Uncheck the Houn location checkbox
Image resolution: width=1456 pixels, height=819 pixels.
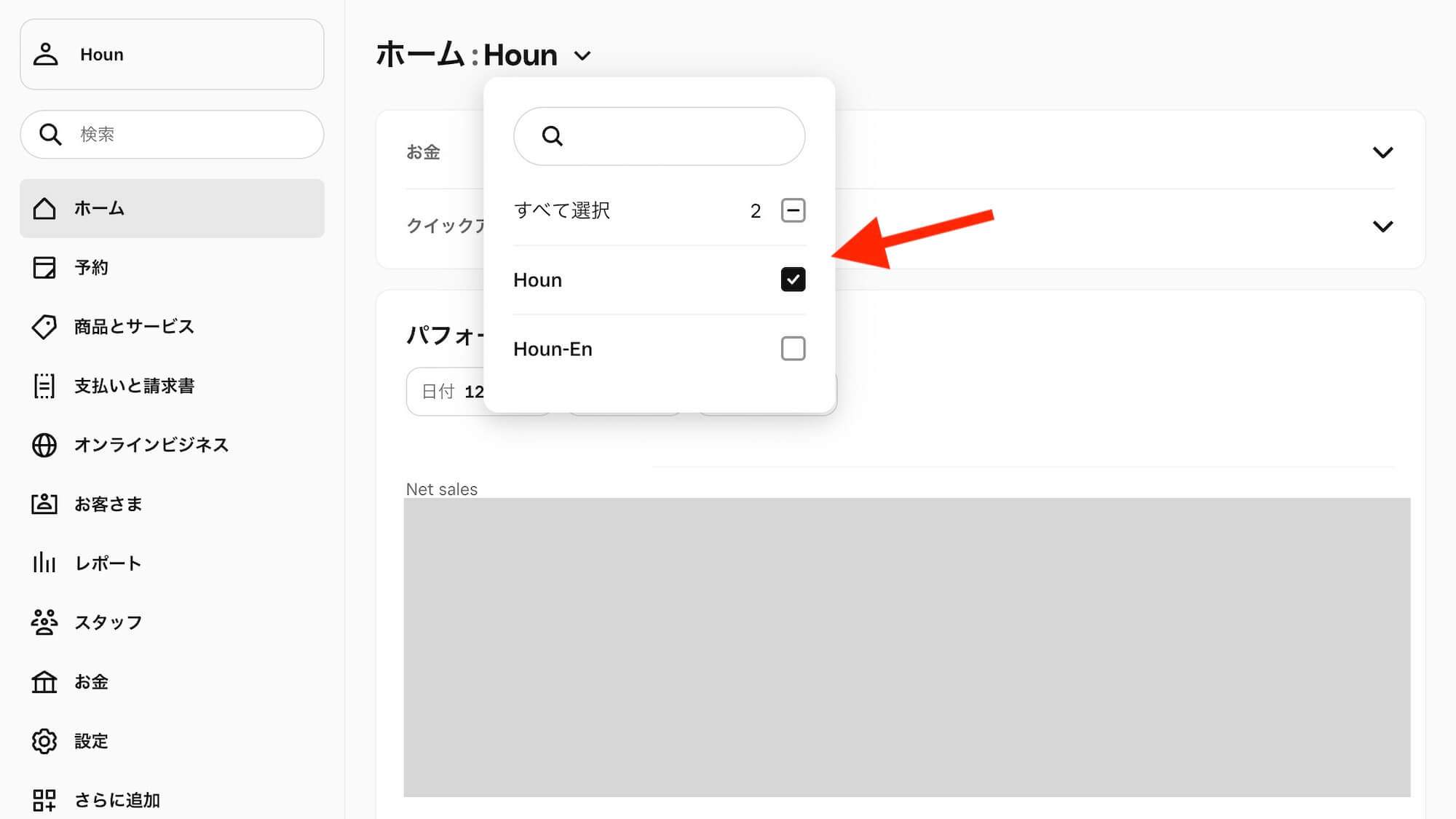click(x=794, y=280)
